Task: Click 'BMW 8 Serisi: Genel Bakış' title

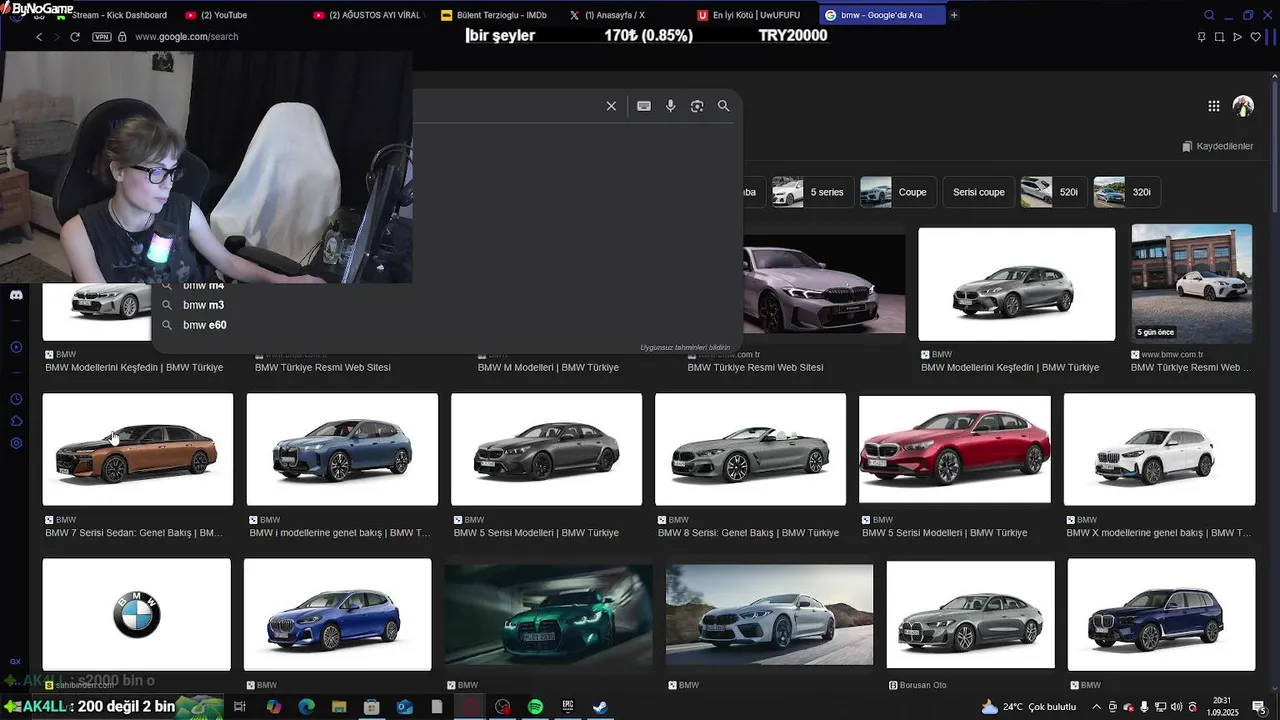Action: (x=748, y=533)
